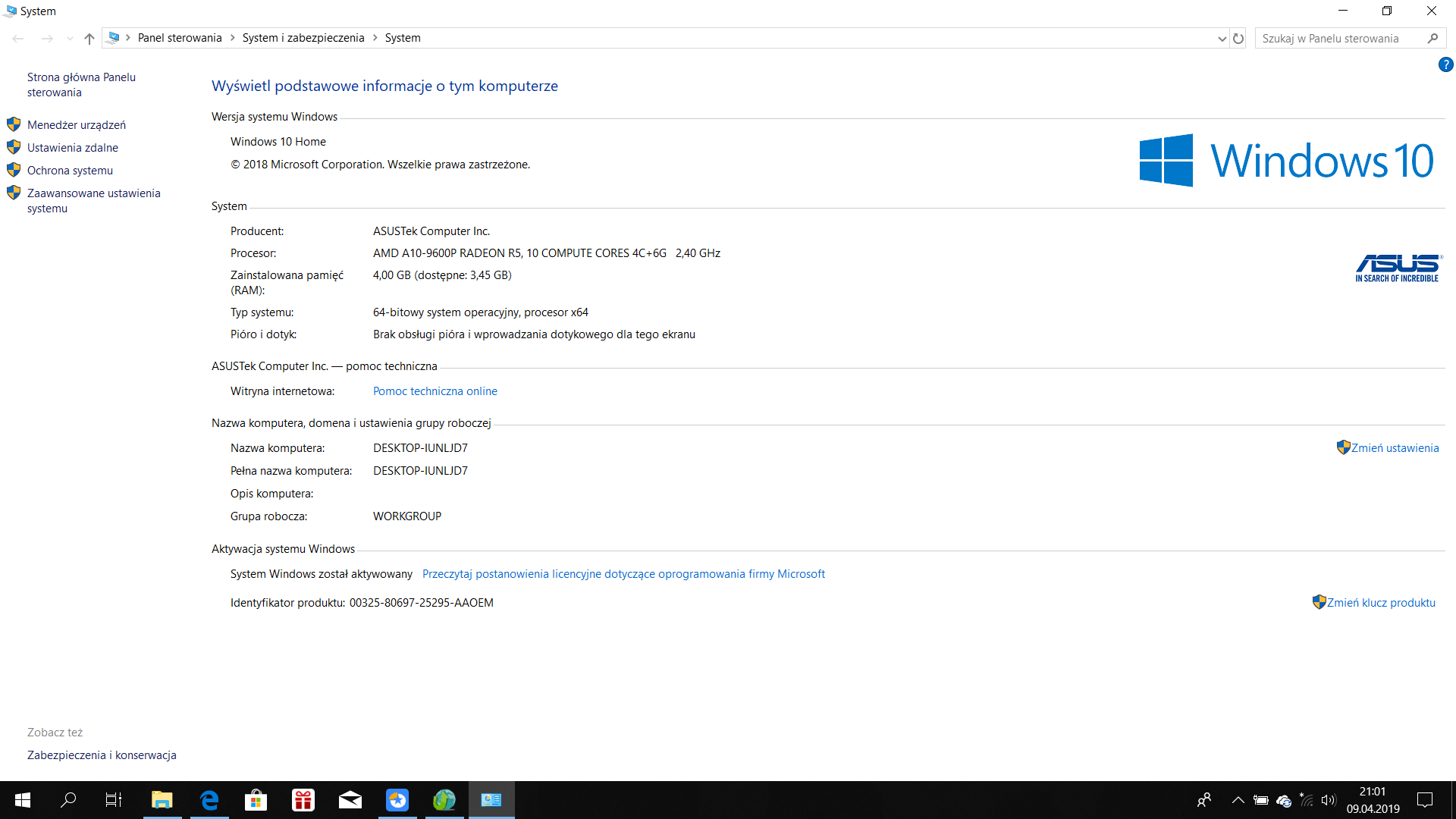Expand chevron before Panel sterowania breadcrumb
1456x819 pixels.
pyautogui.click(x=128, y=38)
